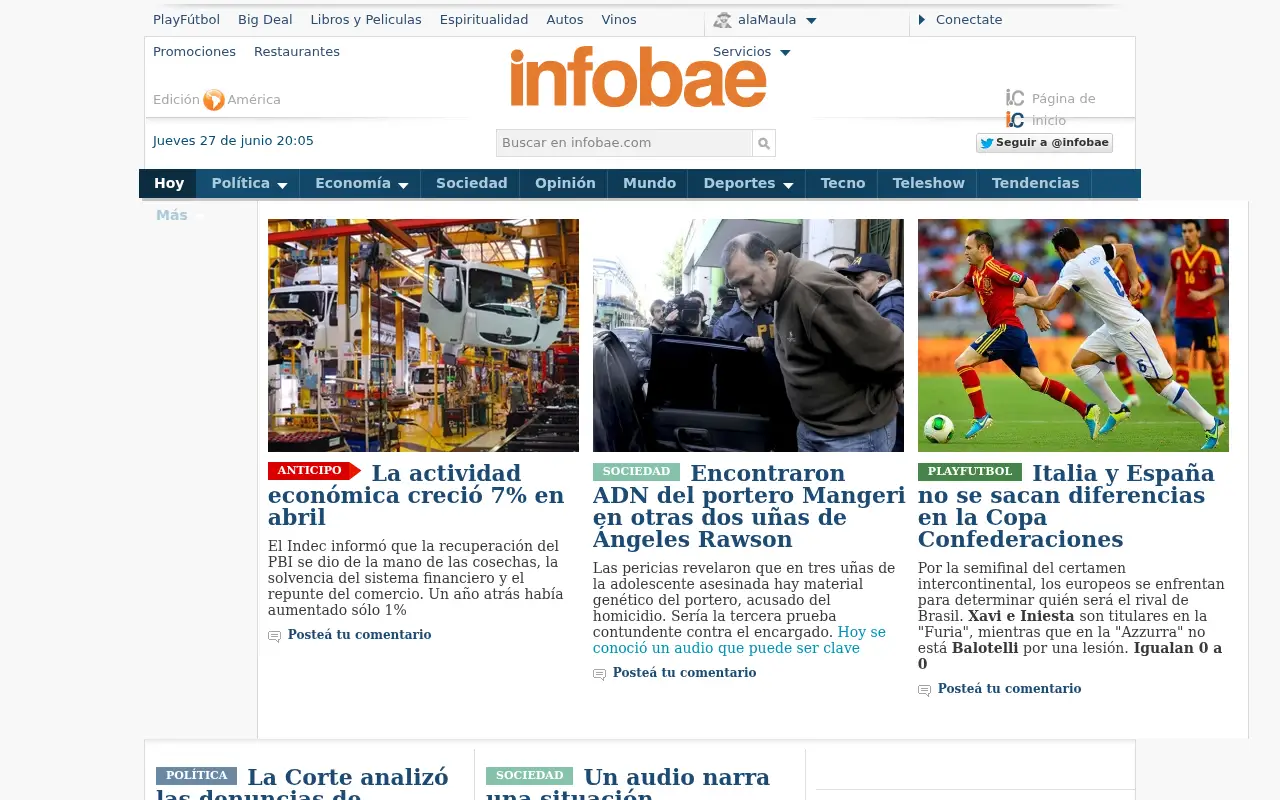Click the upper IC icon beside 'Página de'
This screenshot has width=1280, height=800.
click(1015, 98)
